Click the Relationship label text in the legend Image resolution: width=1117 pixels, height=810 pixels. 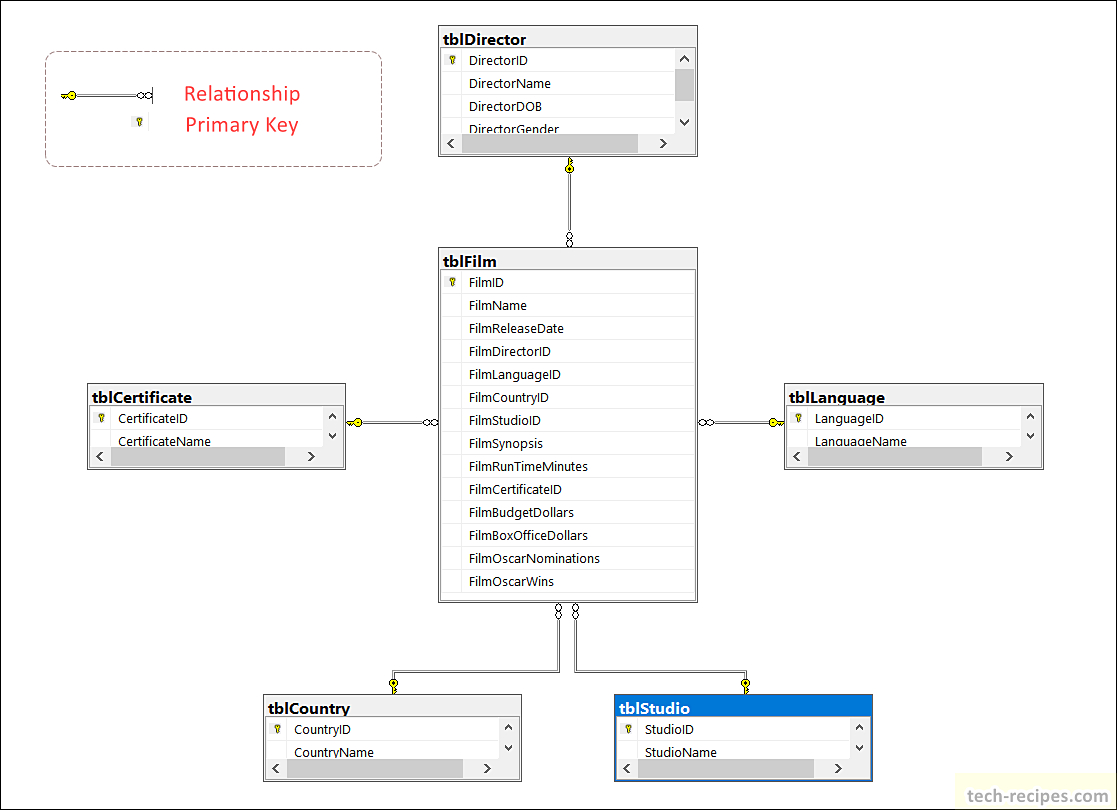click(241, 93)
